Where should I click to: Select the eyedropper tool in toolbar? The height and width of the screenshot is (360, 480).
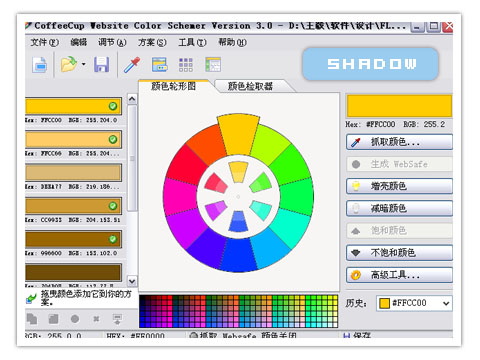pos(132,65)
